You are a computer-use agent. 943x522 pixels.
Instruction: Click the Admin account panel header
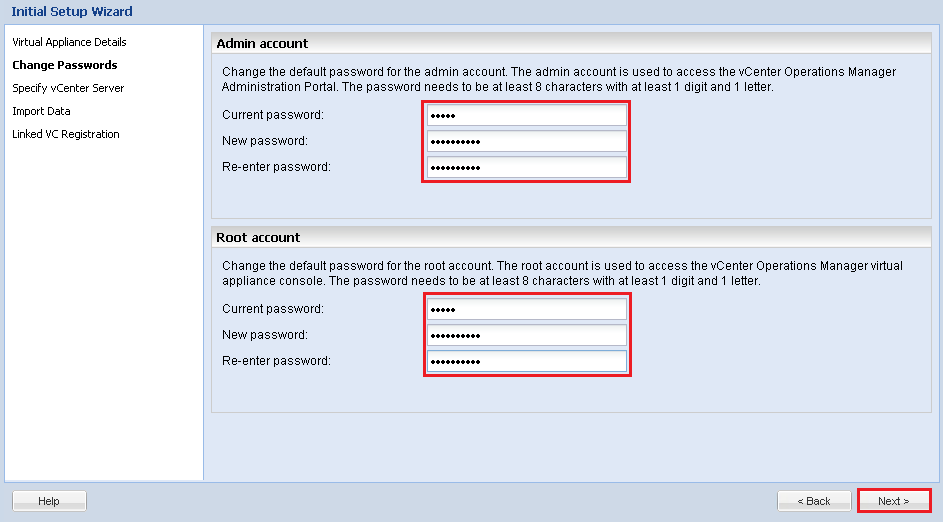262,43
